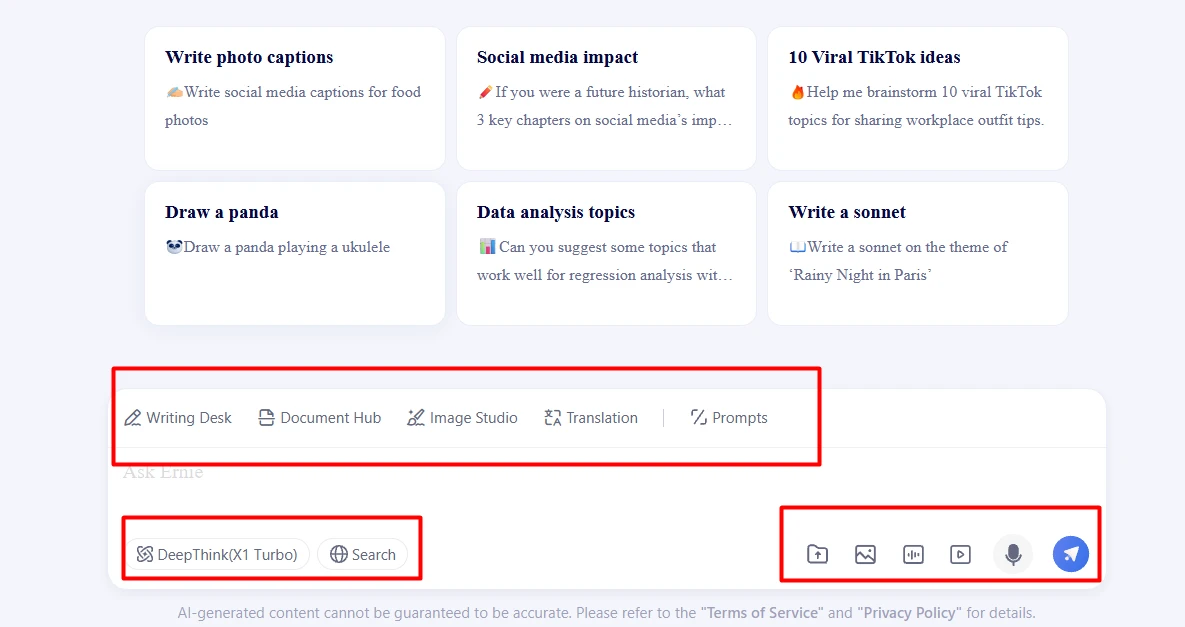Click the audio waveform upload icon
The height and width of the screenshot is (627, 1185).
(913, 554)
